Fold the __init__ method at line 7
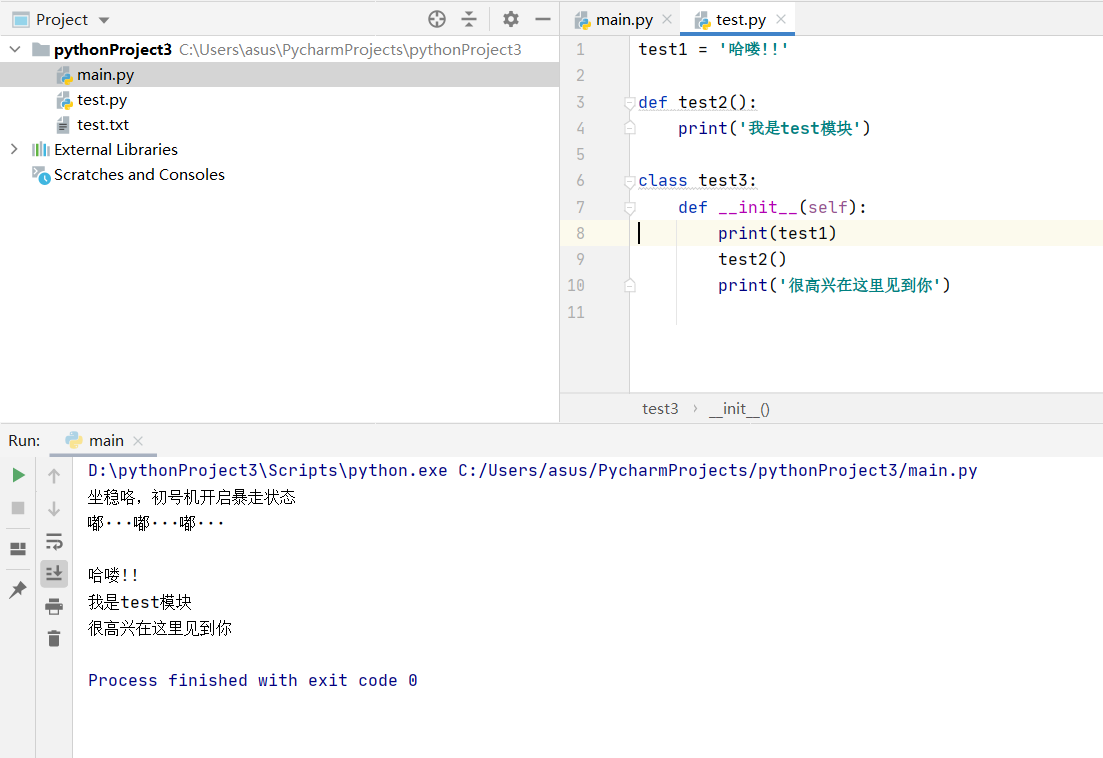 coord(630,207)
